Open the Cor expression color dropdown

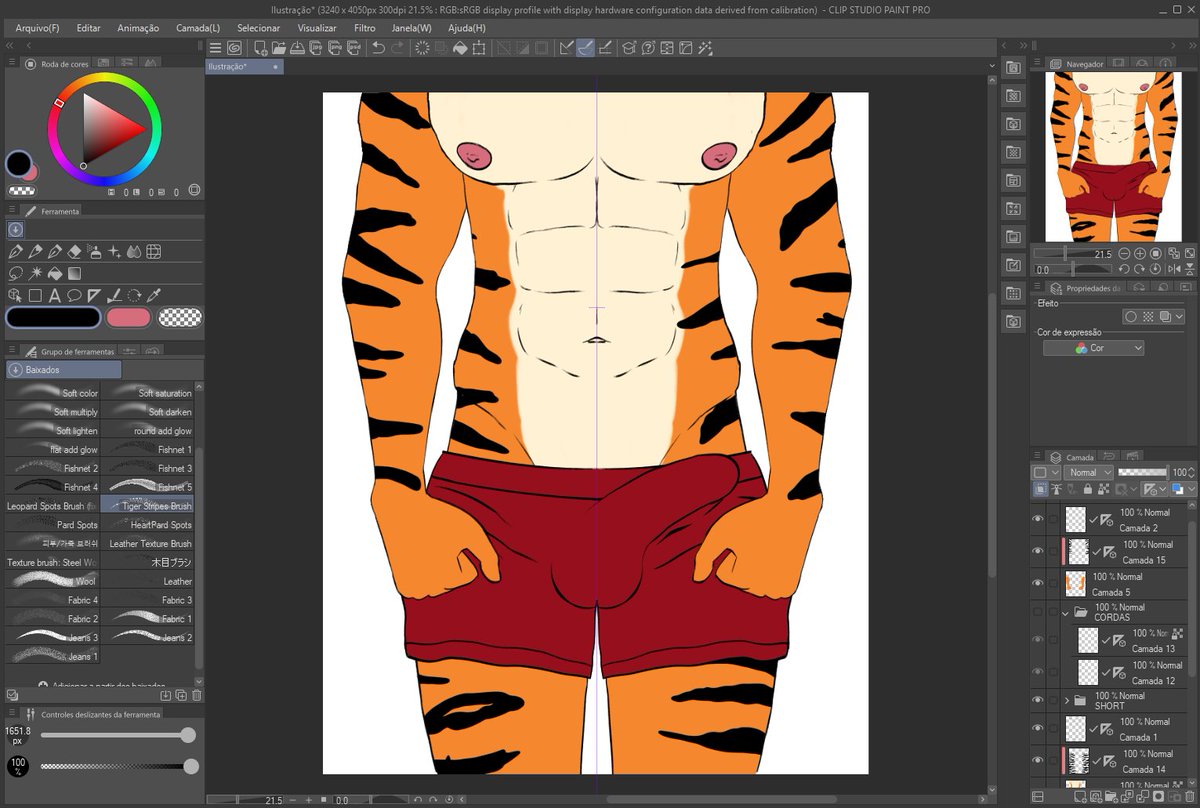(x=1093, y=348)
